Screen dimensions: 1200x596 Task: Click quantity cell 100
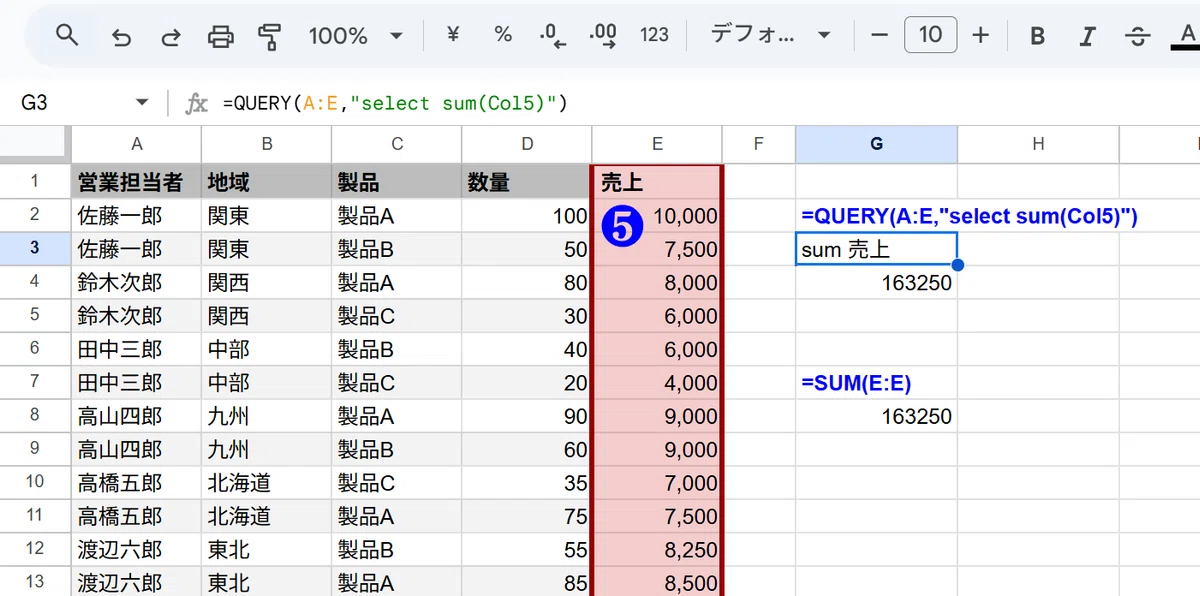[x=527, y=216]
